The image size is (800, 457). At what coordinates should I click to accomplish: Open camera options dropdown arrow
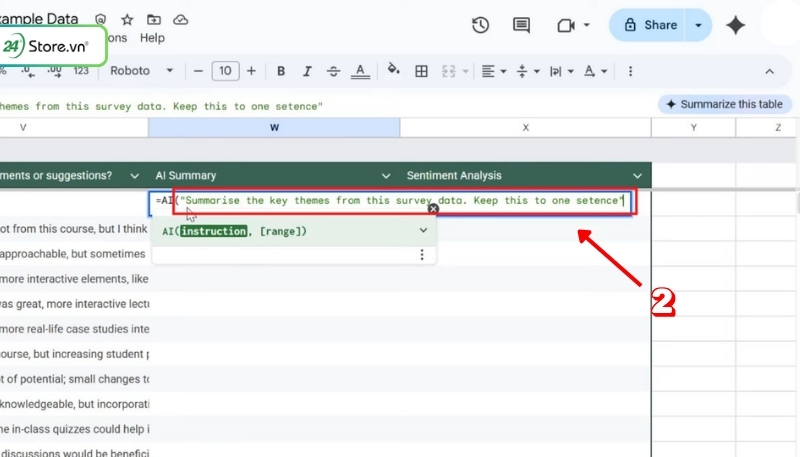click(x=586, y=25)
